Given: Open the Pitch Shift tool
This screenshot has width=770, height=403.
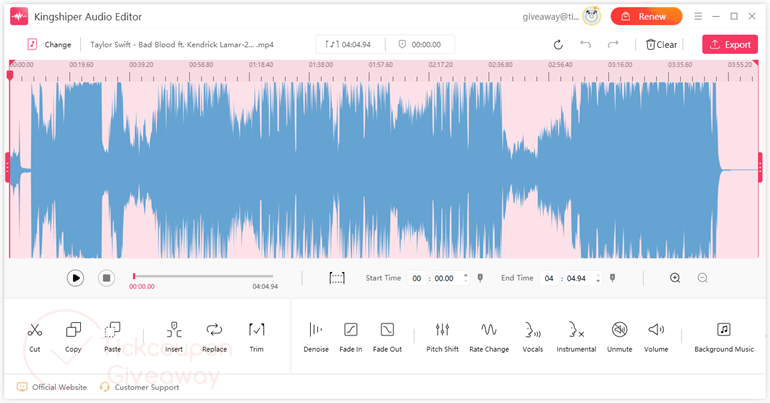Looking at the screenshot, I should [x=442, y=337].
